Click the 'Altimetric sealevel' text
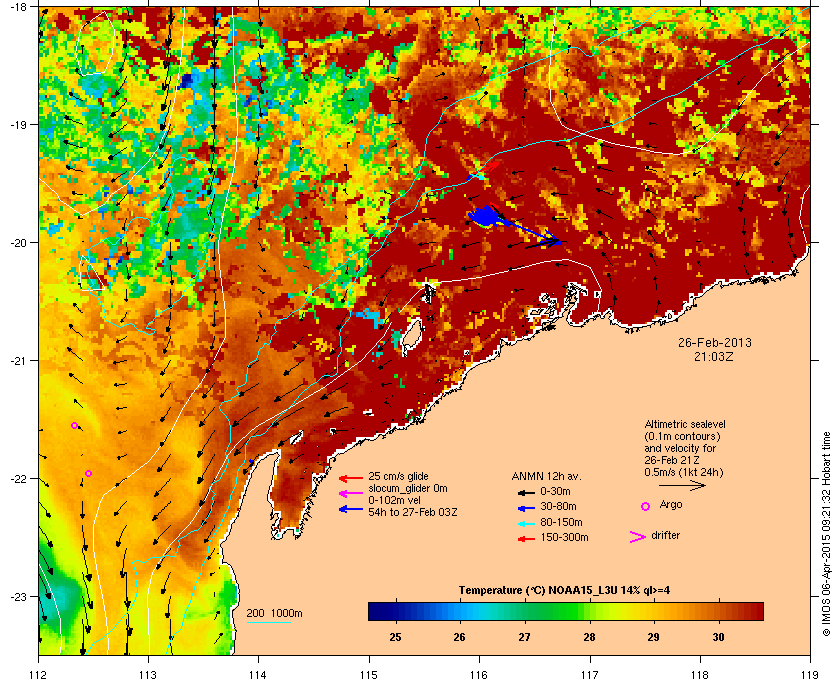 (x=685, y=424)
